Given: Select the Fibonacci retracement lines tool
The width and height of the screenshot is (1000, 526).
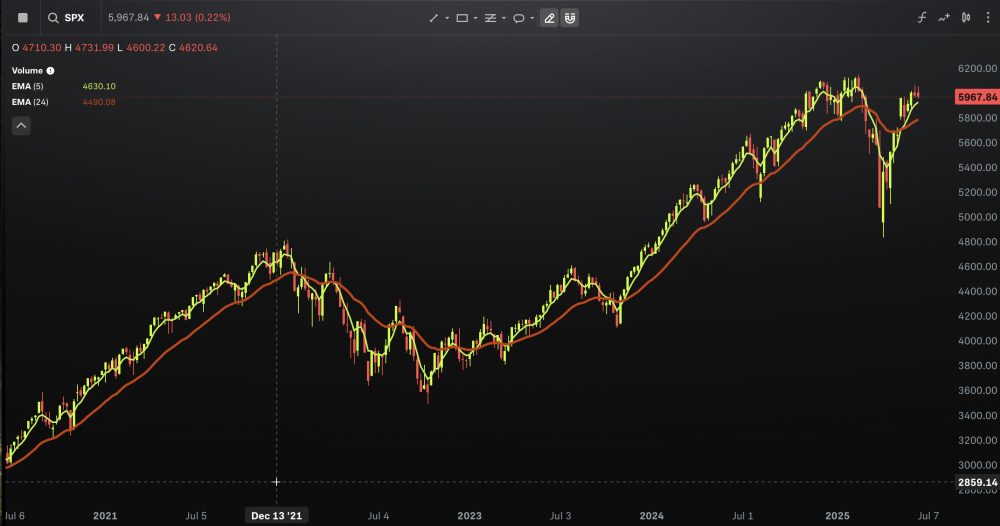Looking at the screenshot, I should (490, 18).
